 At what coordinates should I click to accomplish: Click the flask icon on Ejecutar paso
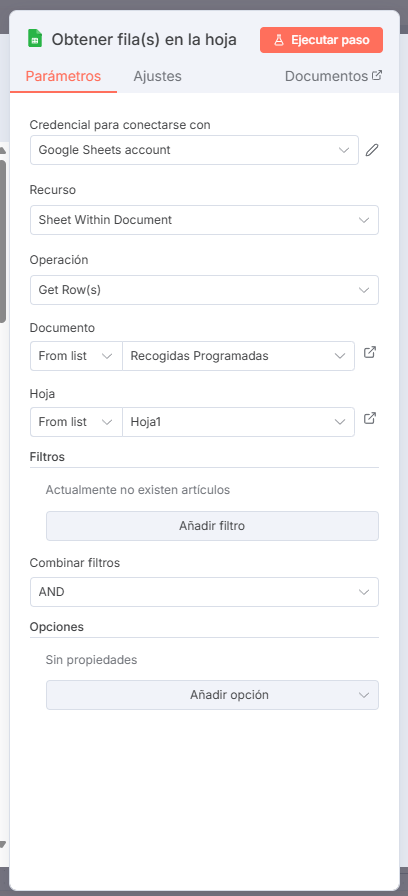coord(279,41)
